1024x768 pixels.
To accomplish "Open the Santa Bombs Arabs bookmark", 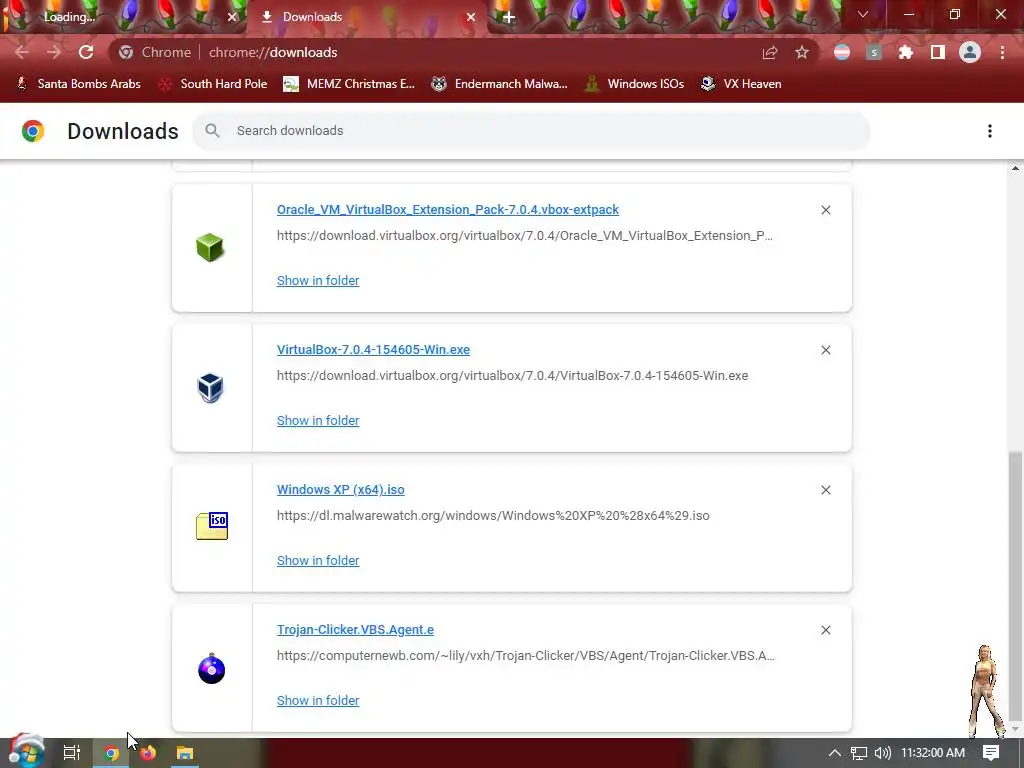I will 78,84.
